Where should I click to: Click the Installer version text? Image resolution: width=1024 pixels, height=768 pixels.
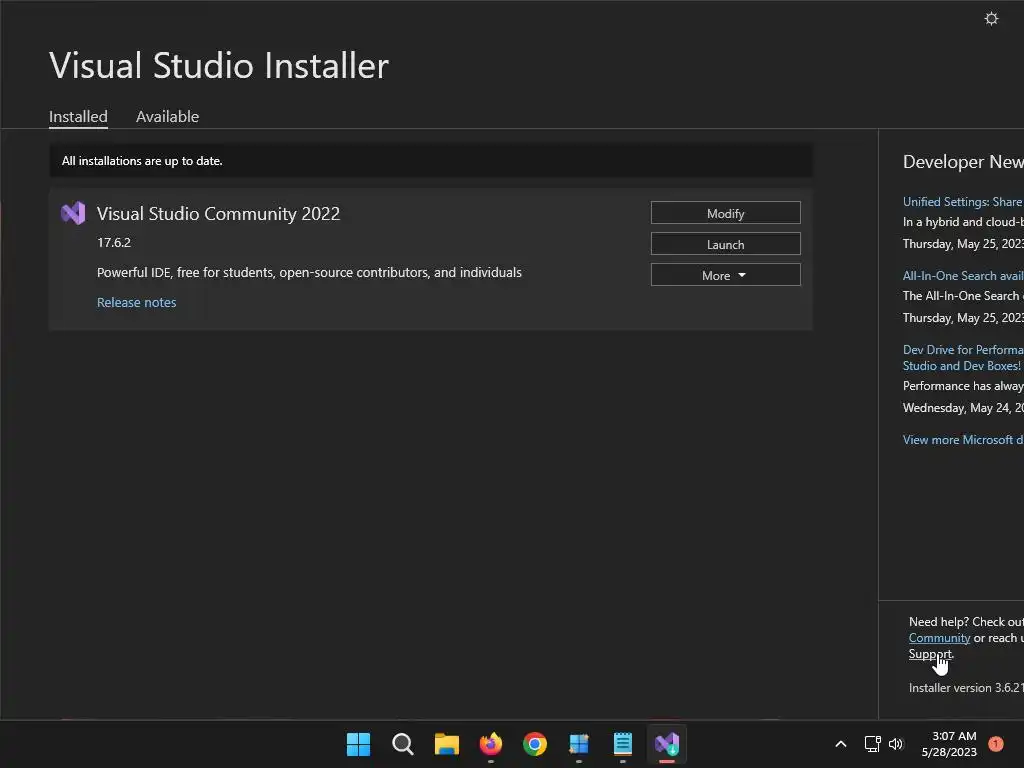[x=966, y=688]
